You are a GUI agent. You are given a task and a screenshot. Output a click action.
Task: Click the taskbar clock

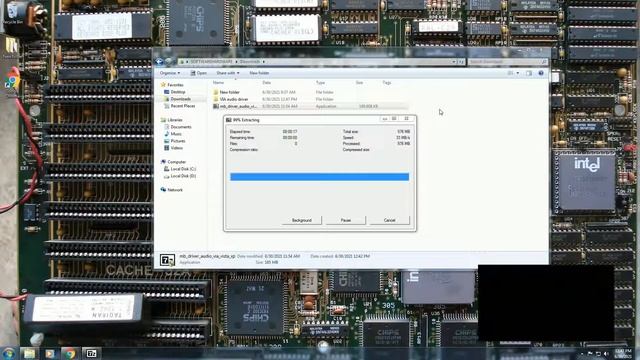tap(623, 353)
